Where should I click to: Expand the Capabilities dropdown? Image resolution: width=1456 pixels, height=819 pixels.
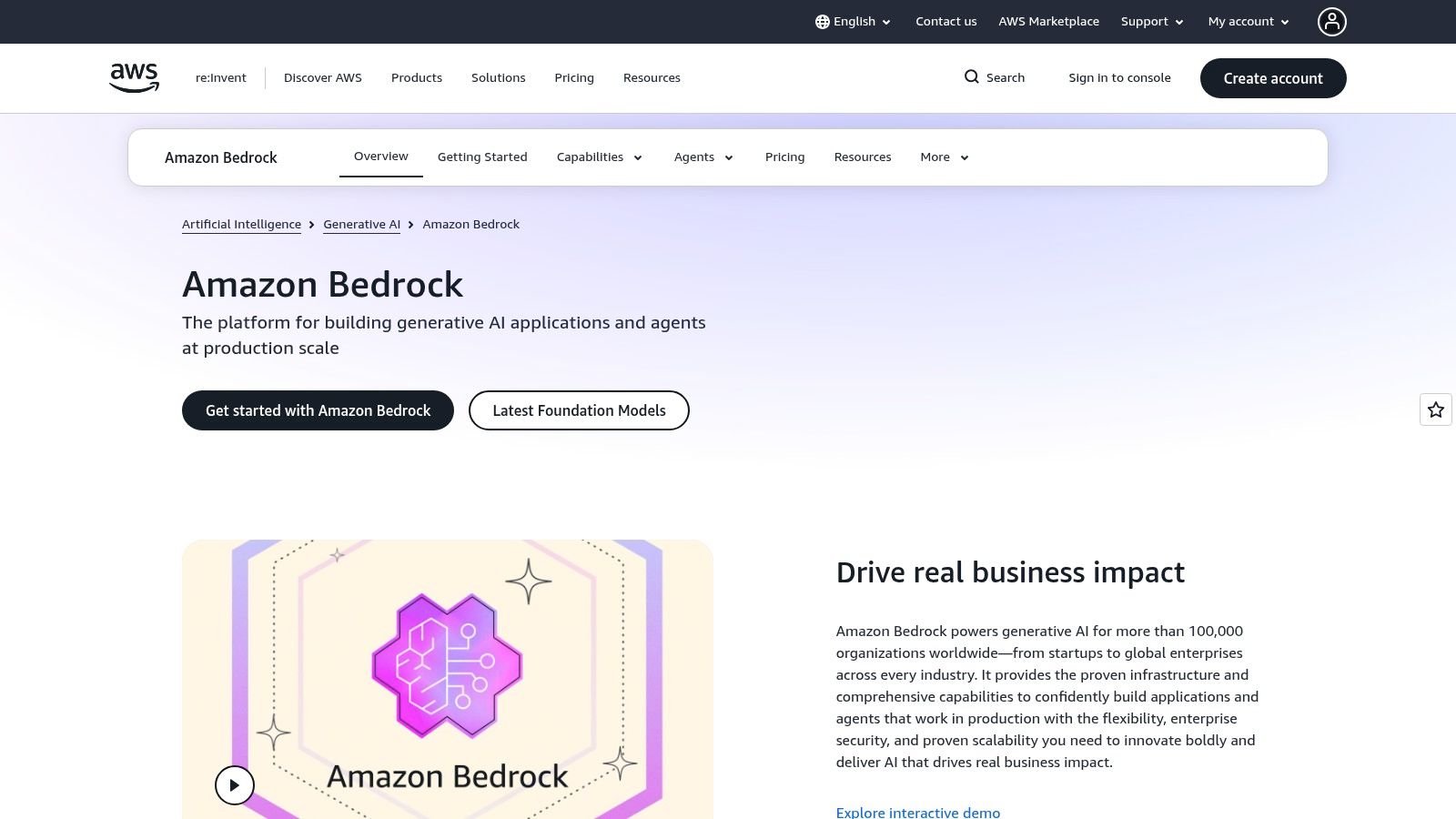tap(600, 157)
